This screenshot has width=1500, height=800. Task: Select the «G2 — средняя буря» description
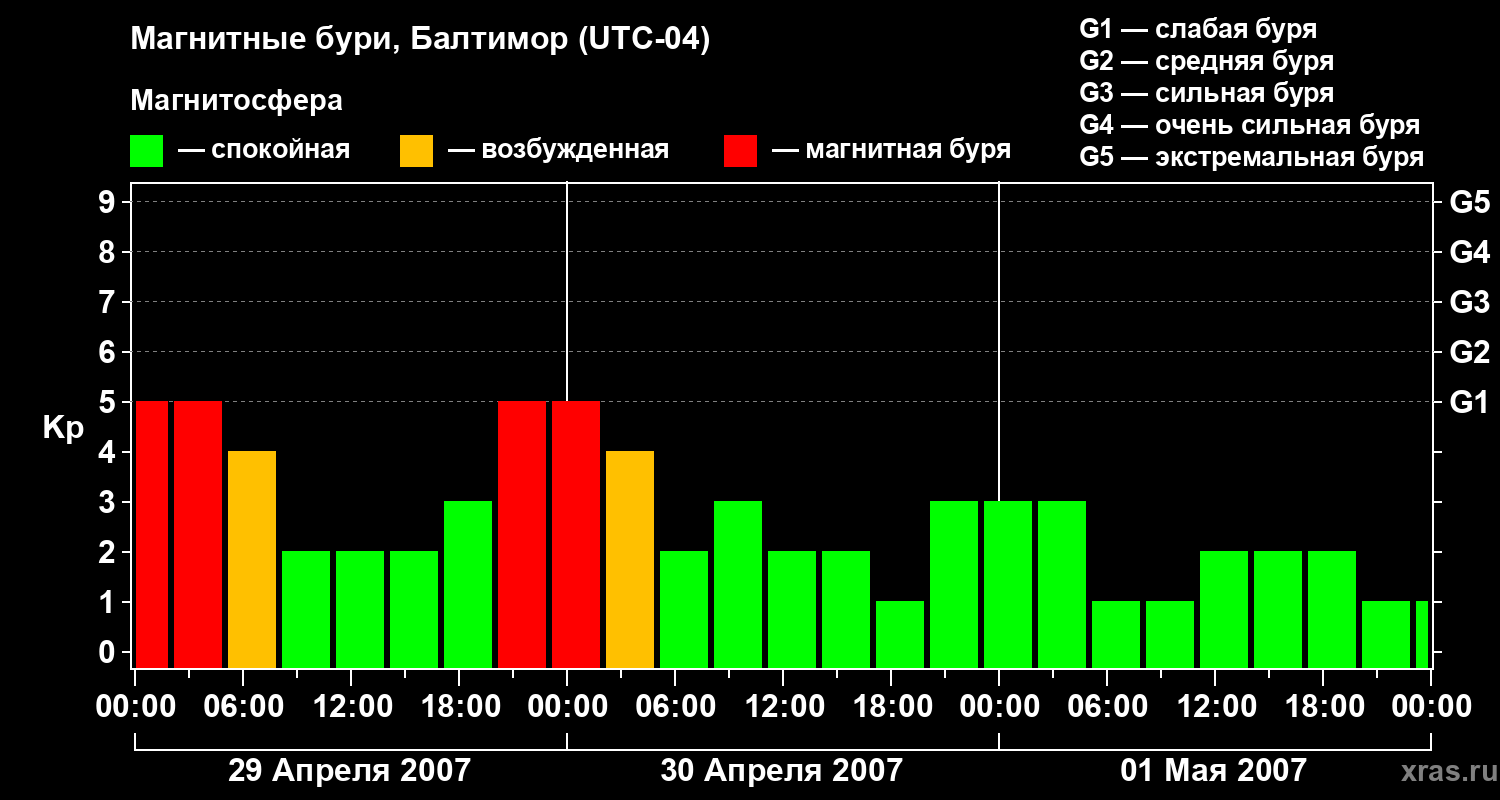1206,61
